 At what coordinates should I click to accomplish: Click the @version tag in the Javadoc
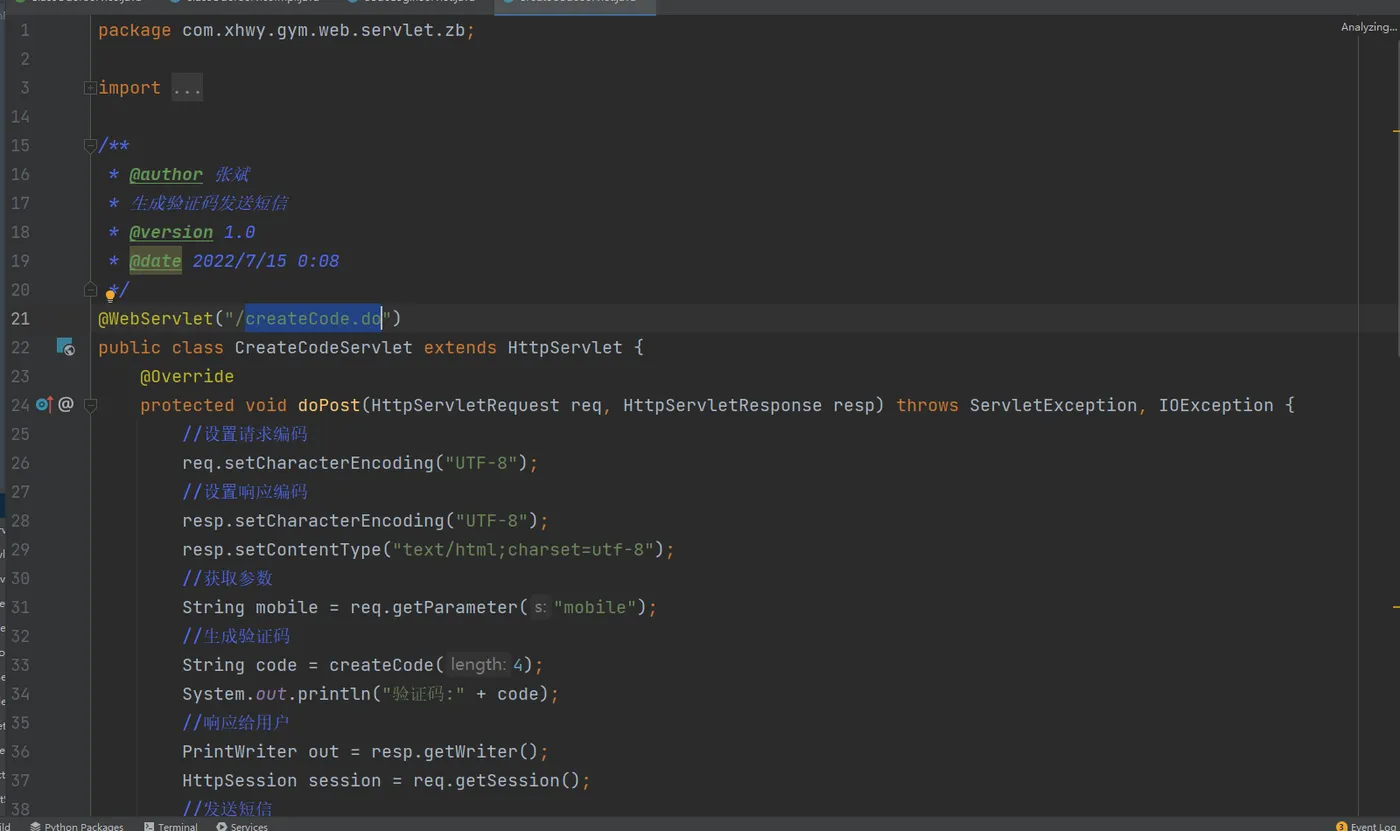pos(171,233)
